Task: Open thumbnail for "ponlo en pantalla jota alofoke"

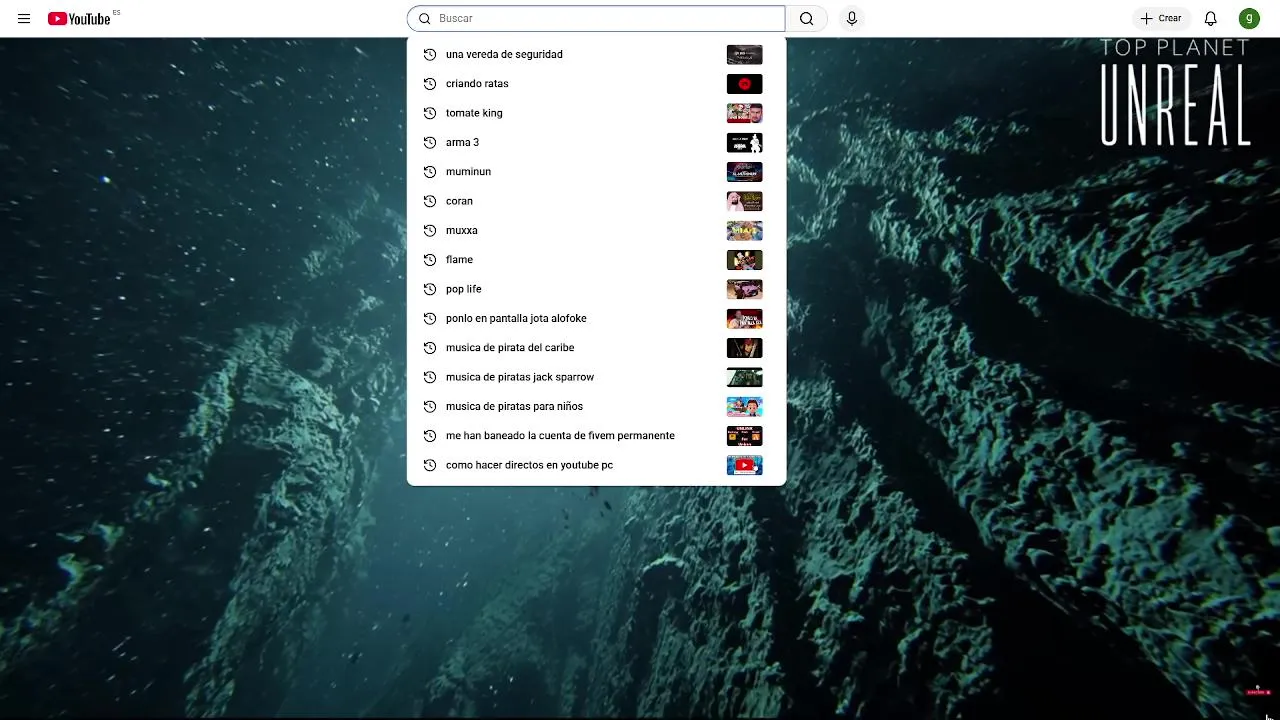Action: [x=744, y=318]
